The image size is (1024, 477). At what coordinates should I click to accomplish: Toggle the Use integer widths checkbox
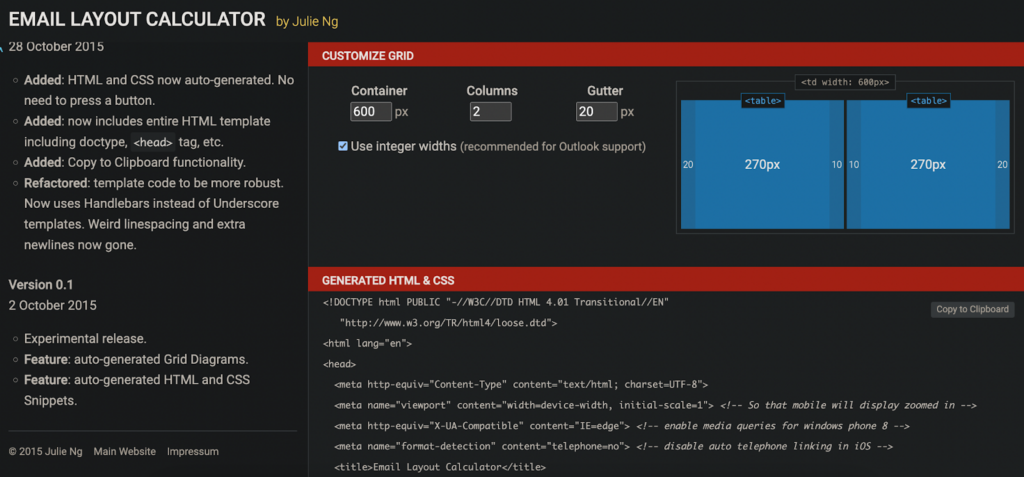343,146
